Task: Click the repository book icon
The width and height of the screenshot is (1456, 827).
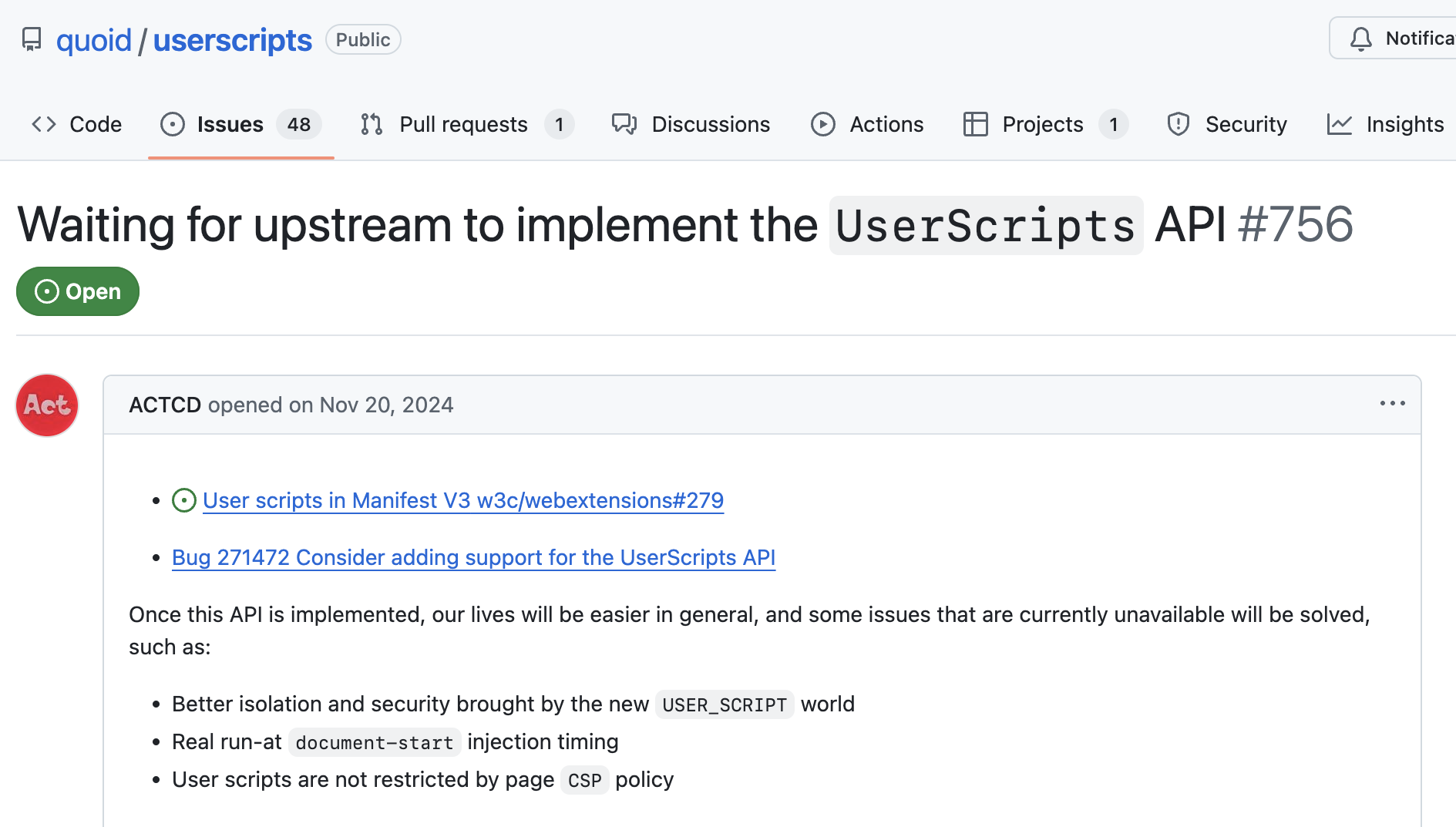Action: click(x=32, y=39)
